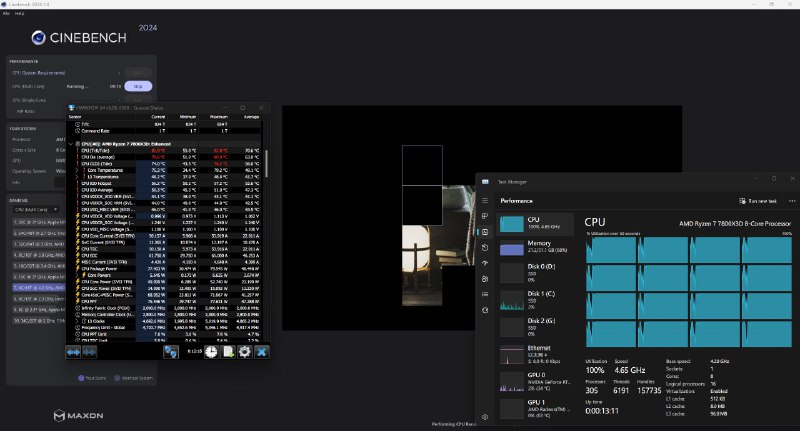Expand Core Temperatures row in HWiNFO
The width and height of the screenshot is (800, 431).
[x=78, y=170]
